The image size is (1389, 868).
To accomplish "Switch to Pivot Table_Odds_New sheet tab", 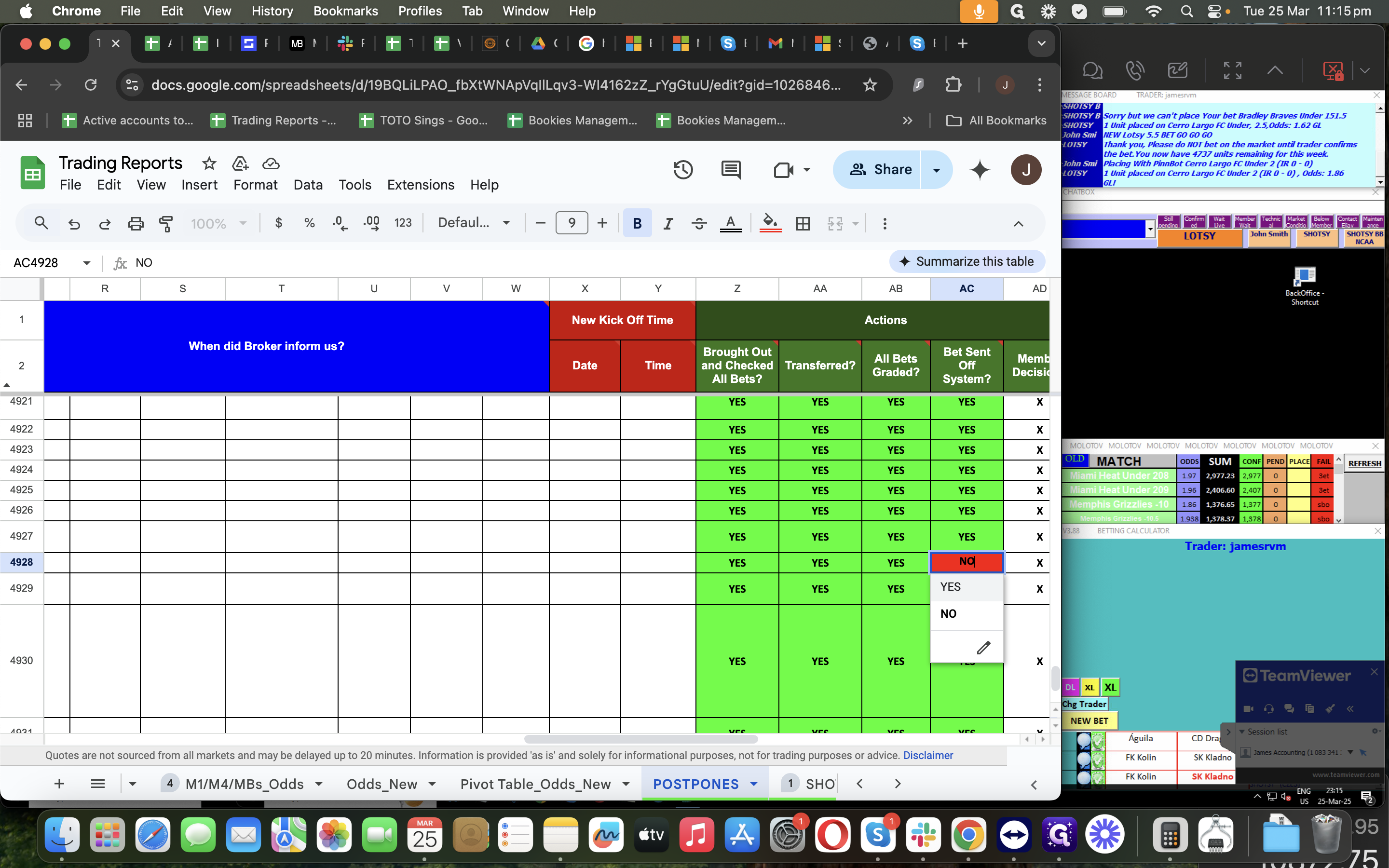I will coord(535,784).
